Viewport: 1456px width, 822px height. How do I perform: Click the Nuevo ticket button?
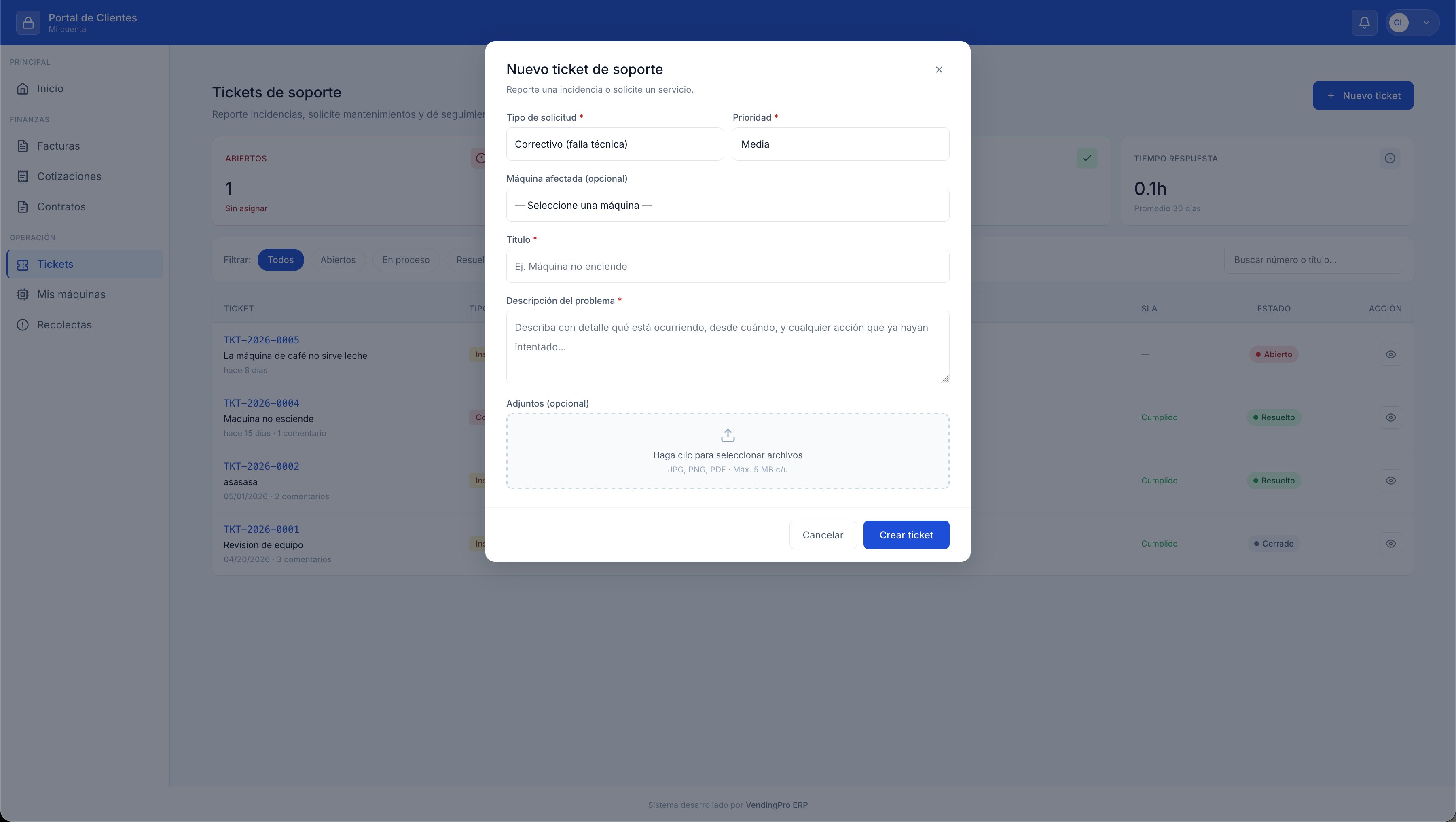[x=1363, y=95]
